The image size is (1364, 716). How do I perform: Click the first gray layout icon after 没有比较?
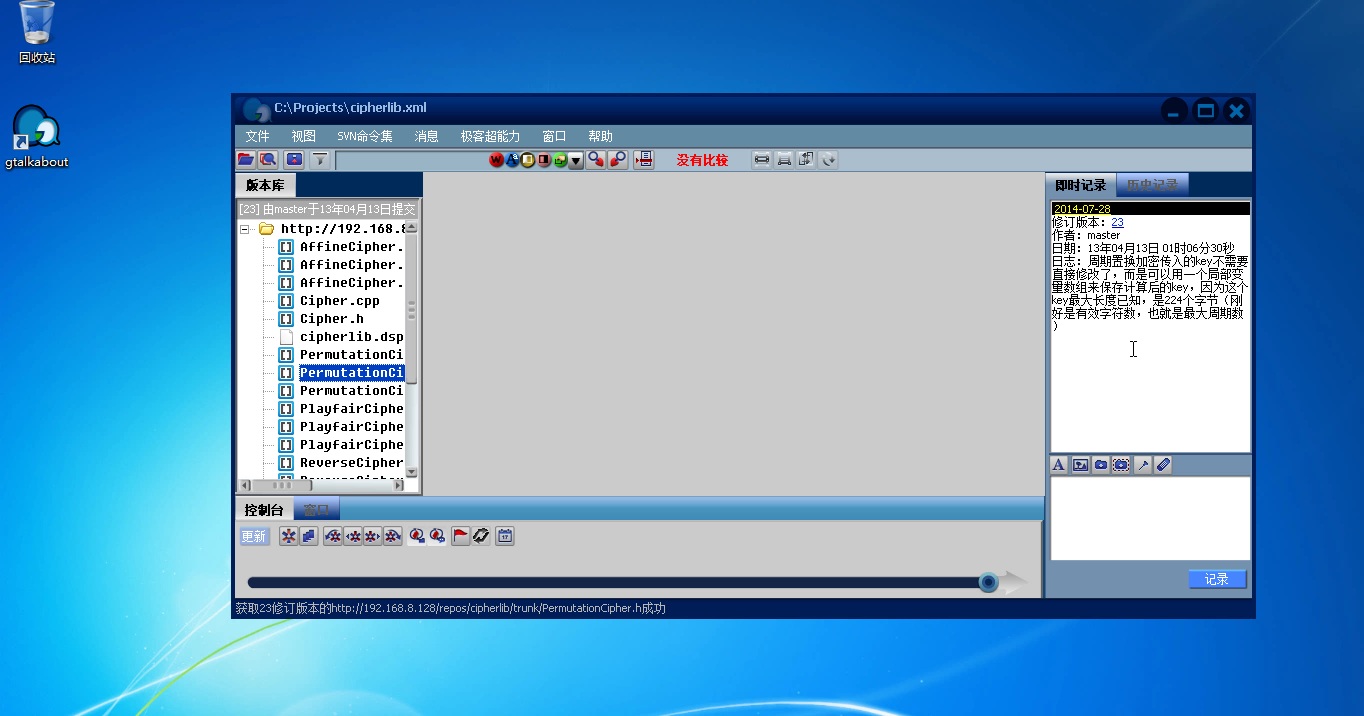coord(762,159)
